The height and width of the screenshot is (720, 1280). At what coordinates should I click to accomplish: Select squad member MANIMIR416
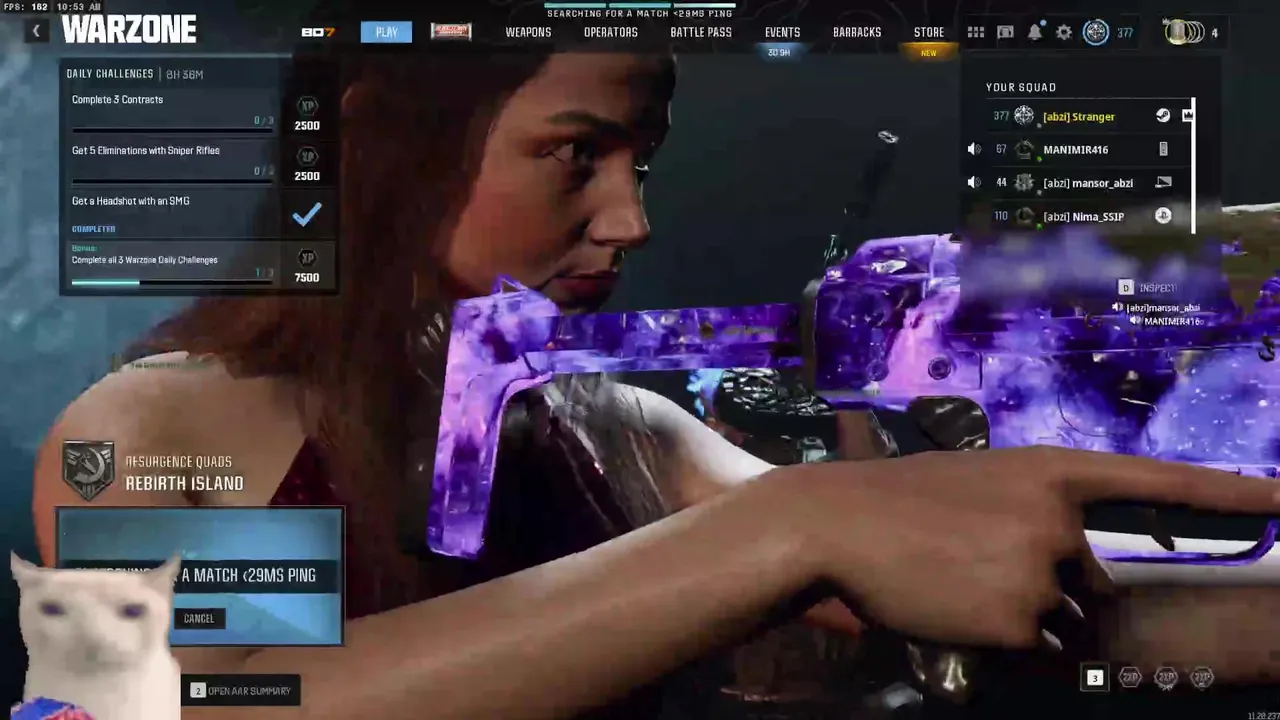[x=1075, y=150]
